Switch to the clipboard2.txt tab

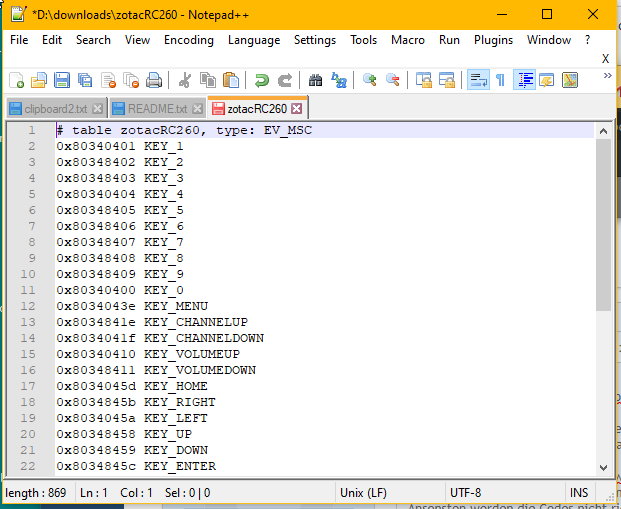click(55, 109)
